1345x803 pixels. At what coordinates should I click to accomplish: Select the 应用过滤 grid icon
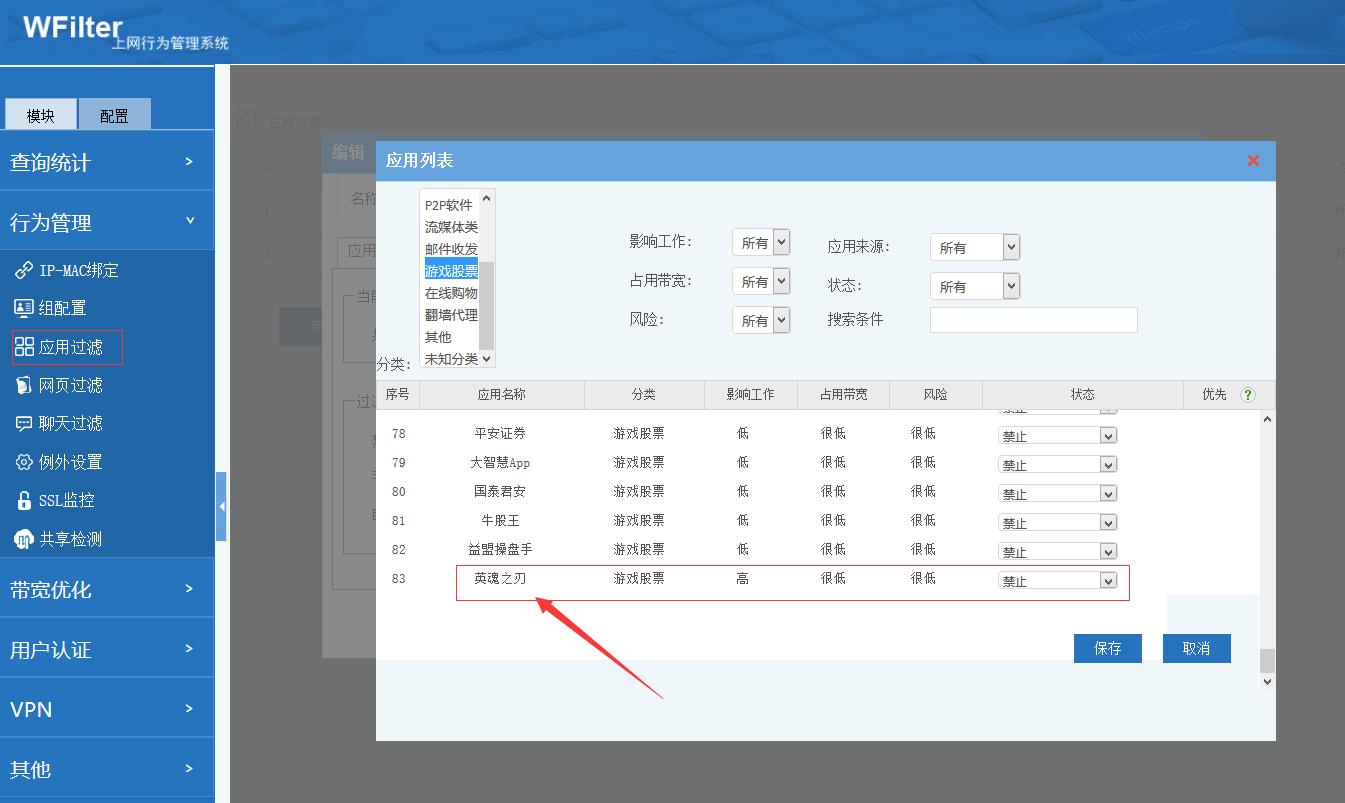coord(24,347)
